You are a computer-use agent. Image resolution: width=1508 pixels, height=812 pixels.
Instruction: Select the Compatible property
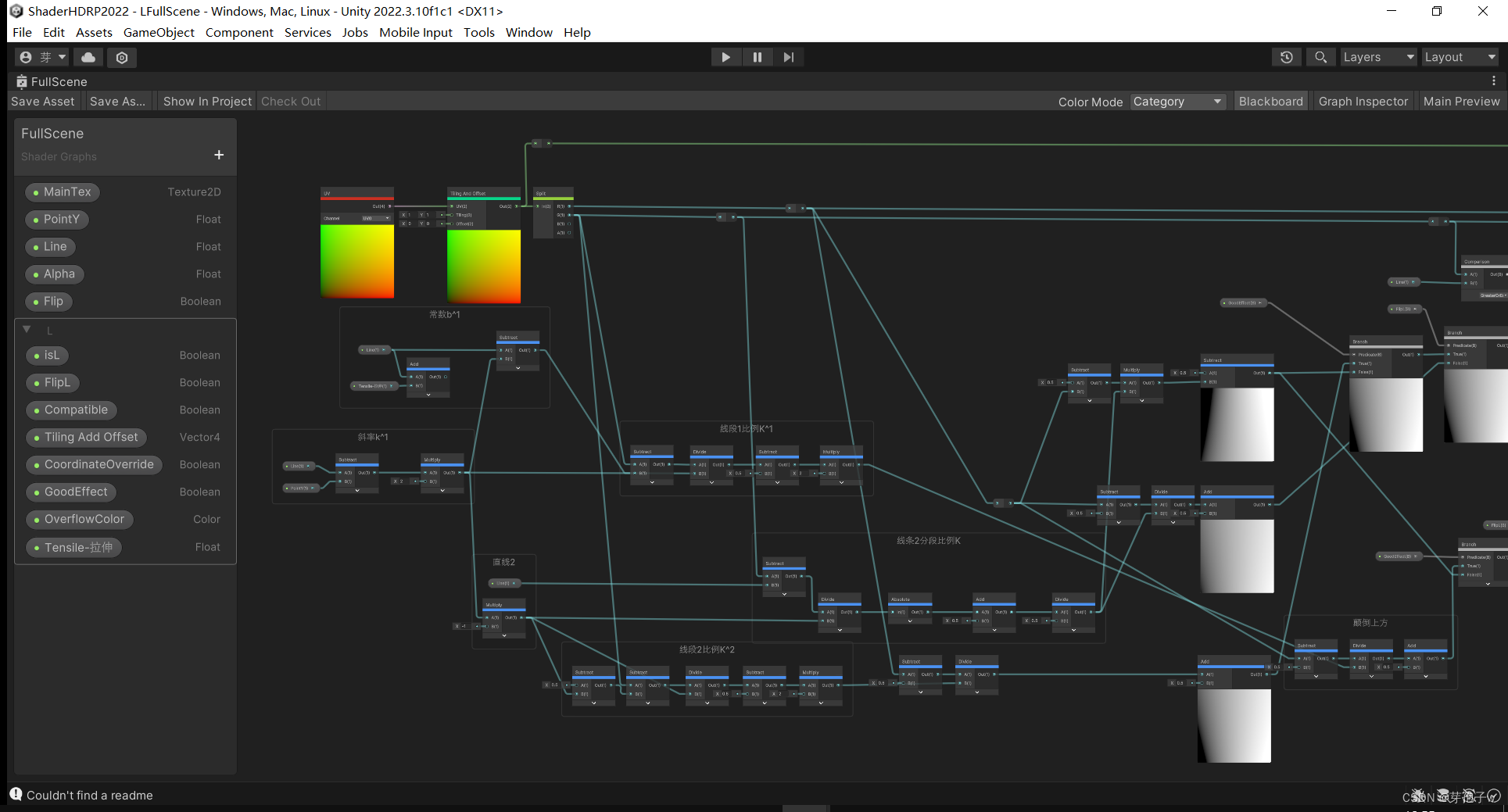point(71,410)
